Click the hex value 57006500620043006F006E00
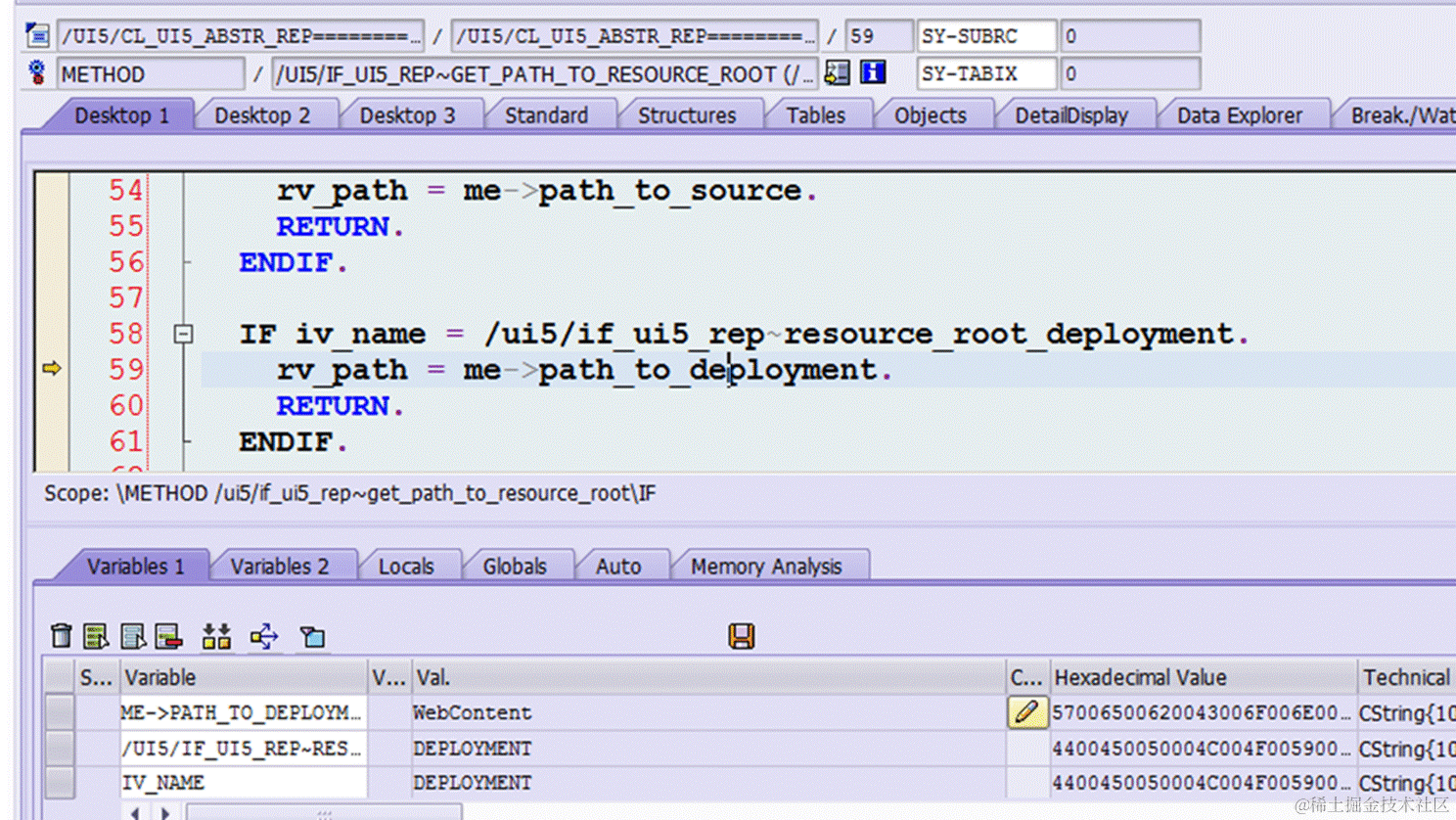The height and width of the screenshot is (820, 1456). point(1202,712)
